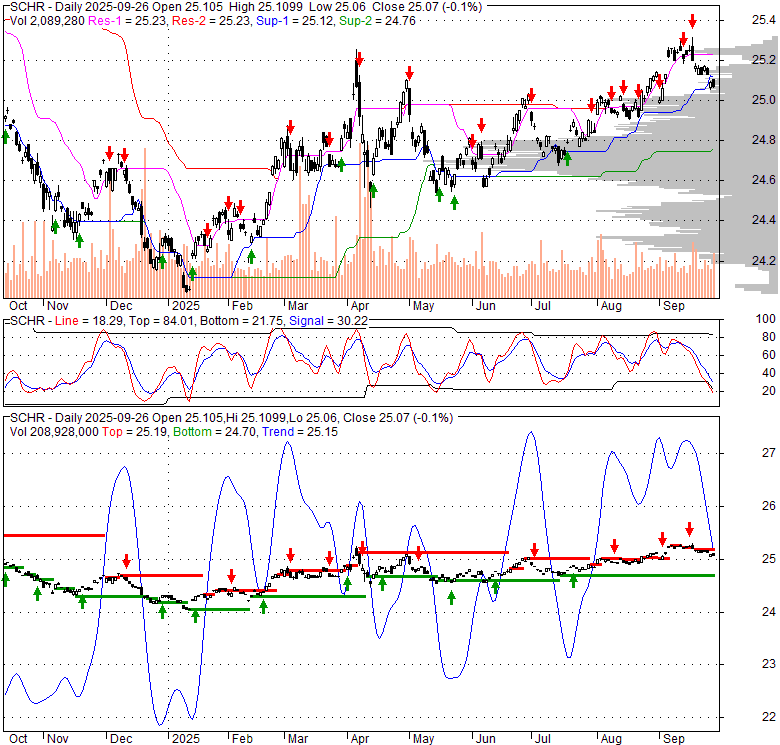Click 'Jul' on the top price chart axis

(543, 306)
